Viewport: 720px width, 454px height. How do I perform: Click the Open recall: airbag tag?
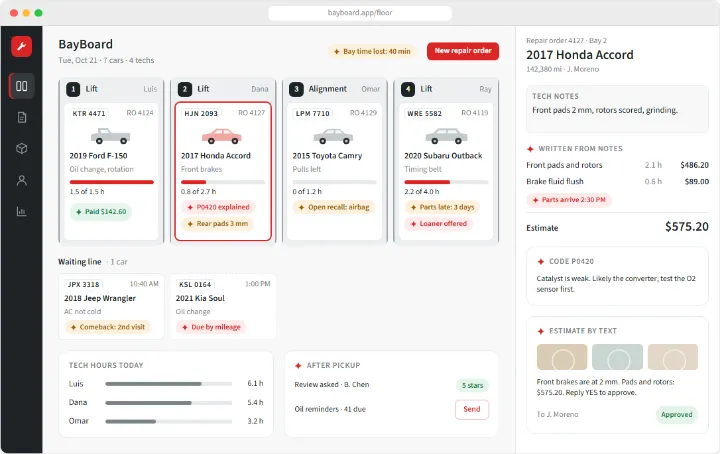pyautogui.click(x=334, y=207)
